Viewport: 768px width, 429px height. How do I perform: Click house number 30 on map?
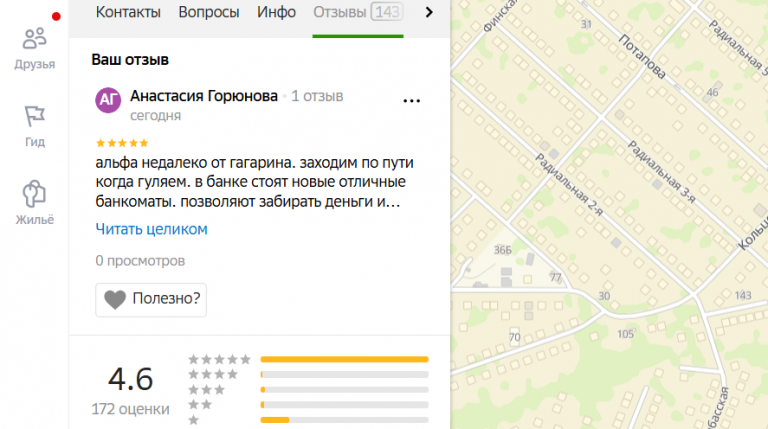point(604,296)
